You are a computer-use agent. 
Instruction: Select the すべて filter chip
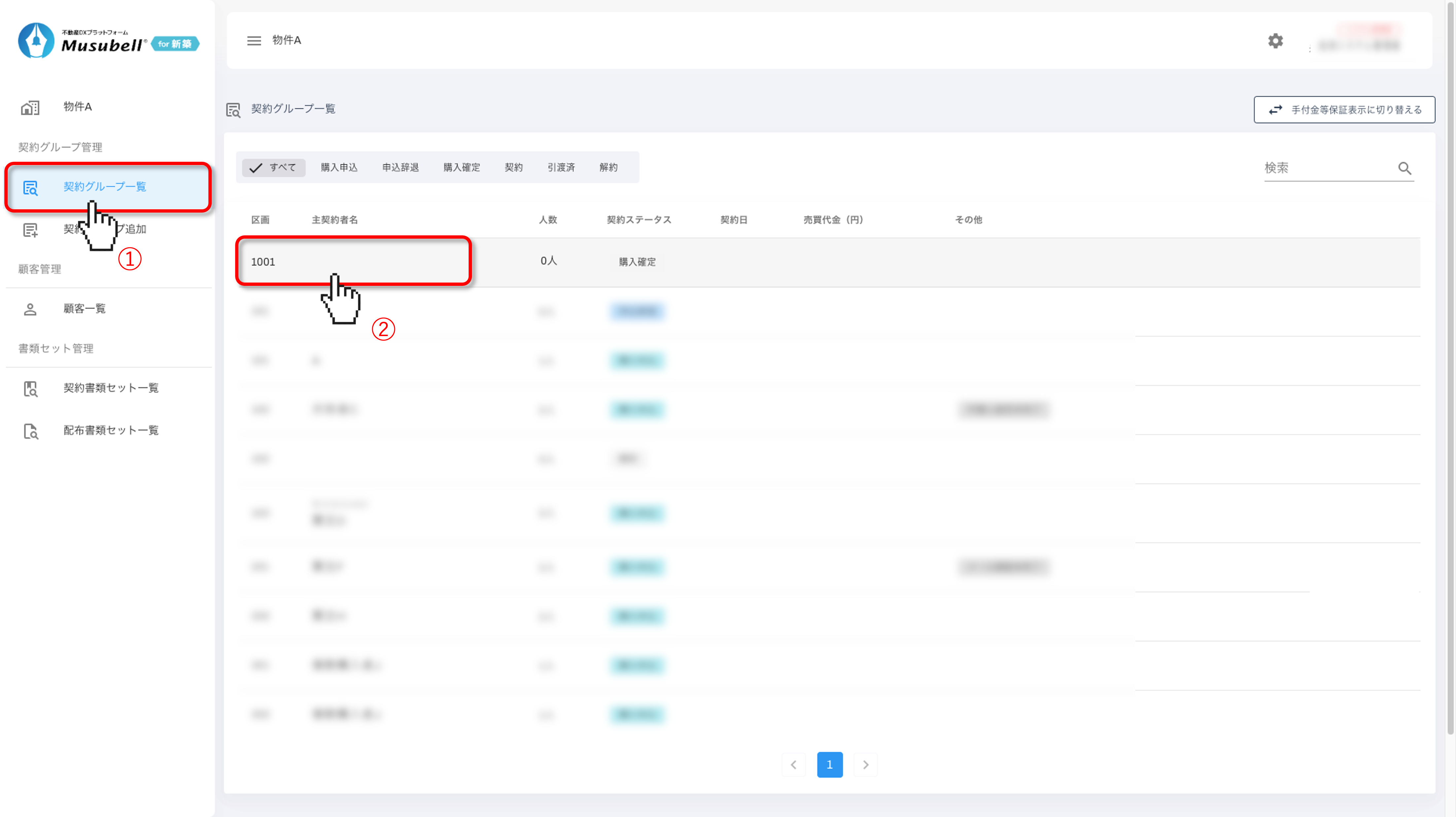click(273, 168)
